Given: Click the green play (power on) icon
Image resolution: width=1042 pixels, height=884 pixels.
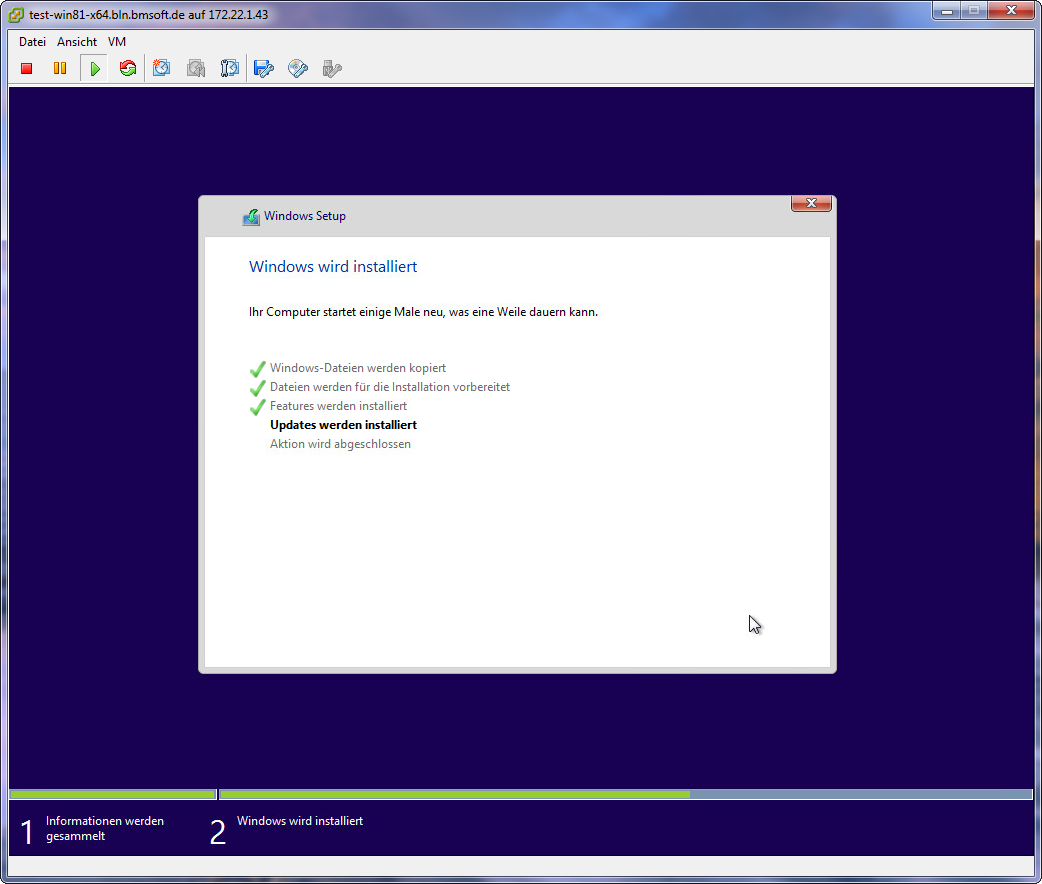Looking at the screenshot, I should coord(94,68).
